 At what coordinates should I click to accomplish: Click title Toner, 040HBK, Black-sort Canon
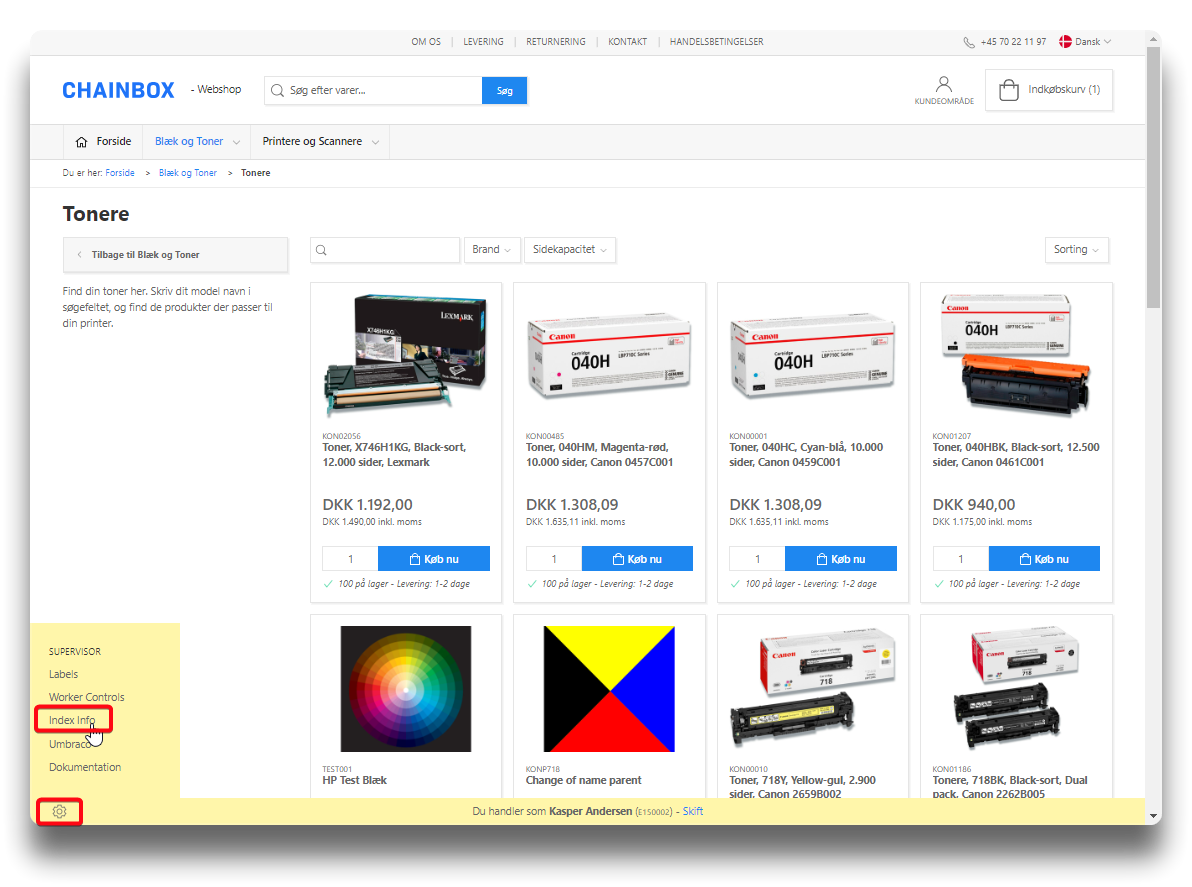[x=1016, y=455]
